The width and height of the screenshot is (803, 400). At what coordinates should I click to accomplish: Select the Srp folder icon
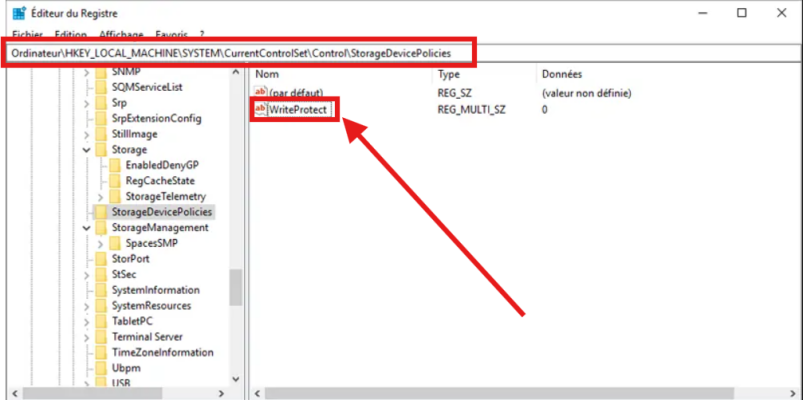(101, 102)
